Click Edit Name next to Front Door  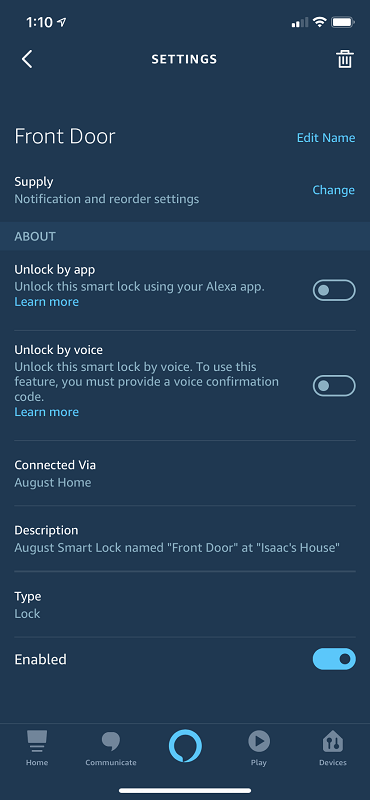[x=326, y=138]
